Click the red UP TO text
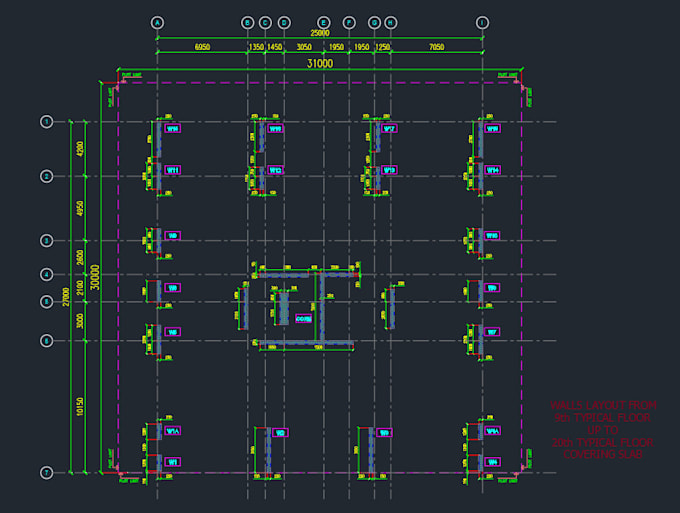Viewport: 680px width, 513px height. click(603, 430)
